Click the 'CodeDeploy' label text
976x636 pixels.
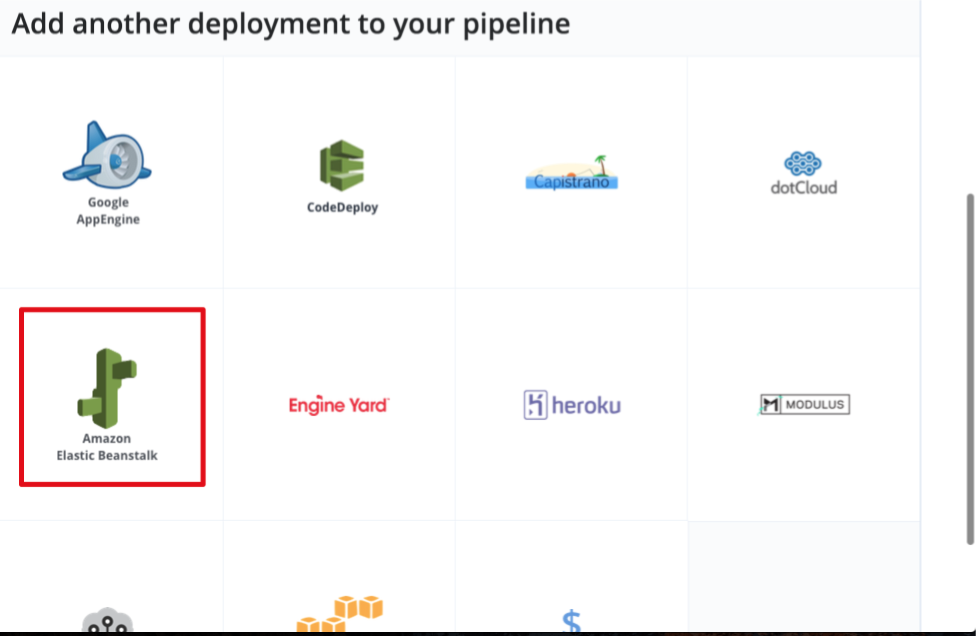point(342,207)
